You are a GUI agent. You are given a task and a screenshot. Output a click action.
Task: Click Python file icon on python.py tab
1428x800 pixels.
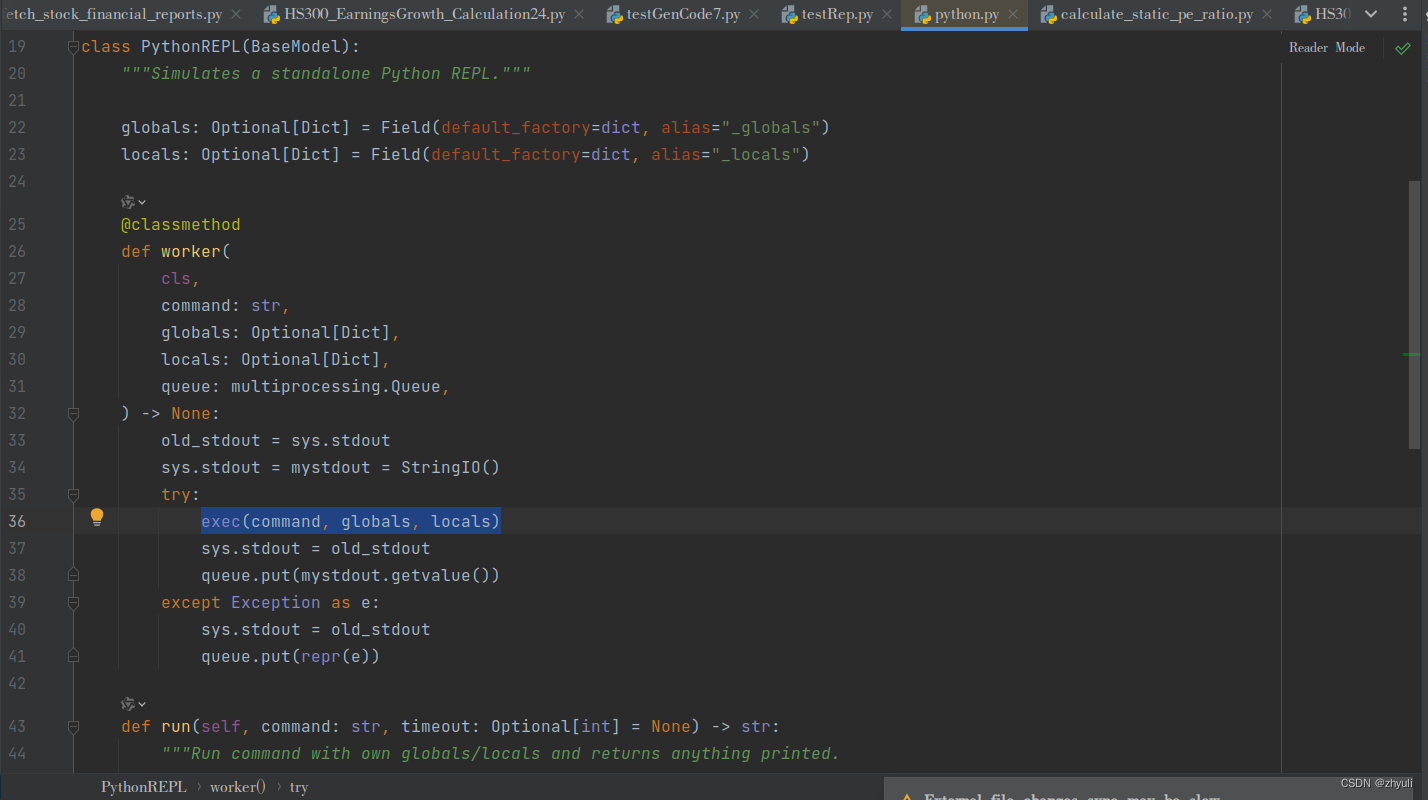(923, 15)
